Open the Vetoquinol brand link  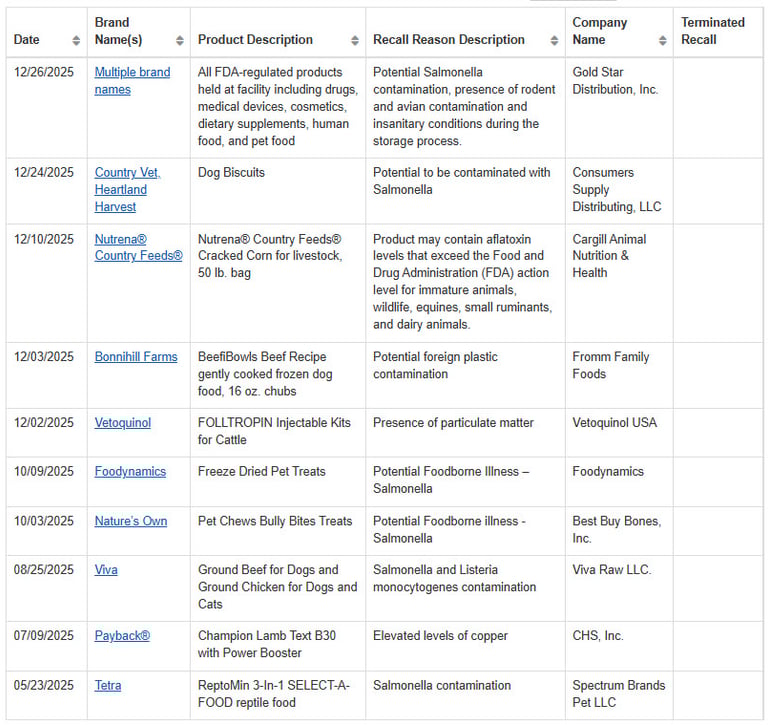[122, 423]
